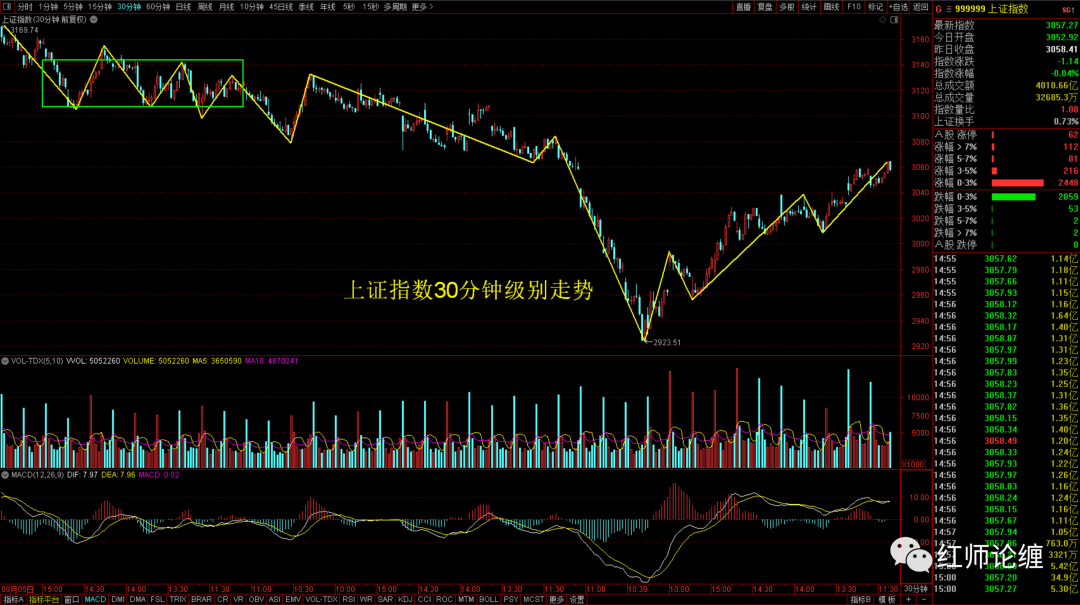
Task: Click the 复盘 replay button
Action: click(765, 7)
